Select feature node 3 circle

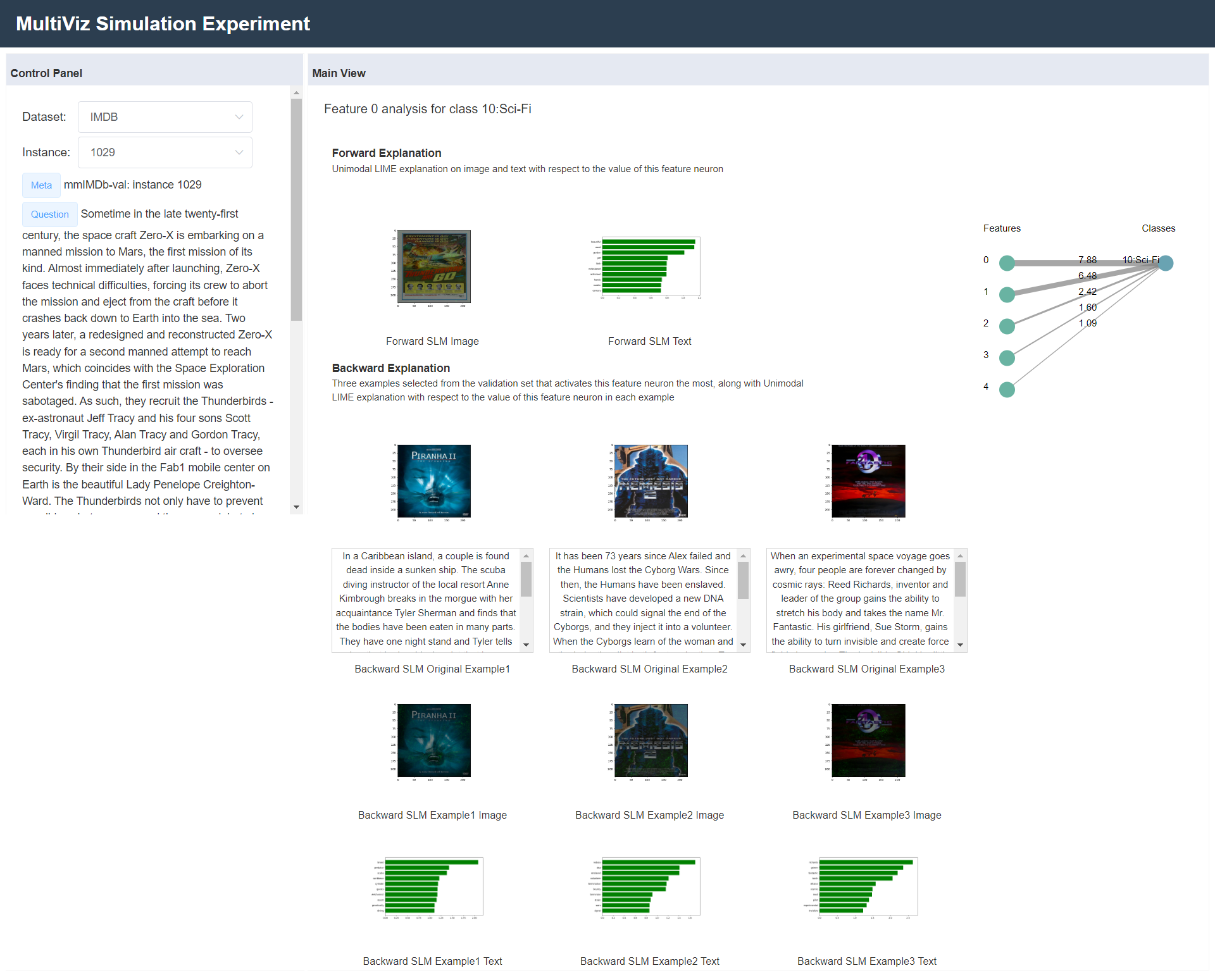pyautogui.click(x=1006, y=358)
